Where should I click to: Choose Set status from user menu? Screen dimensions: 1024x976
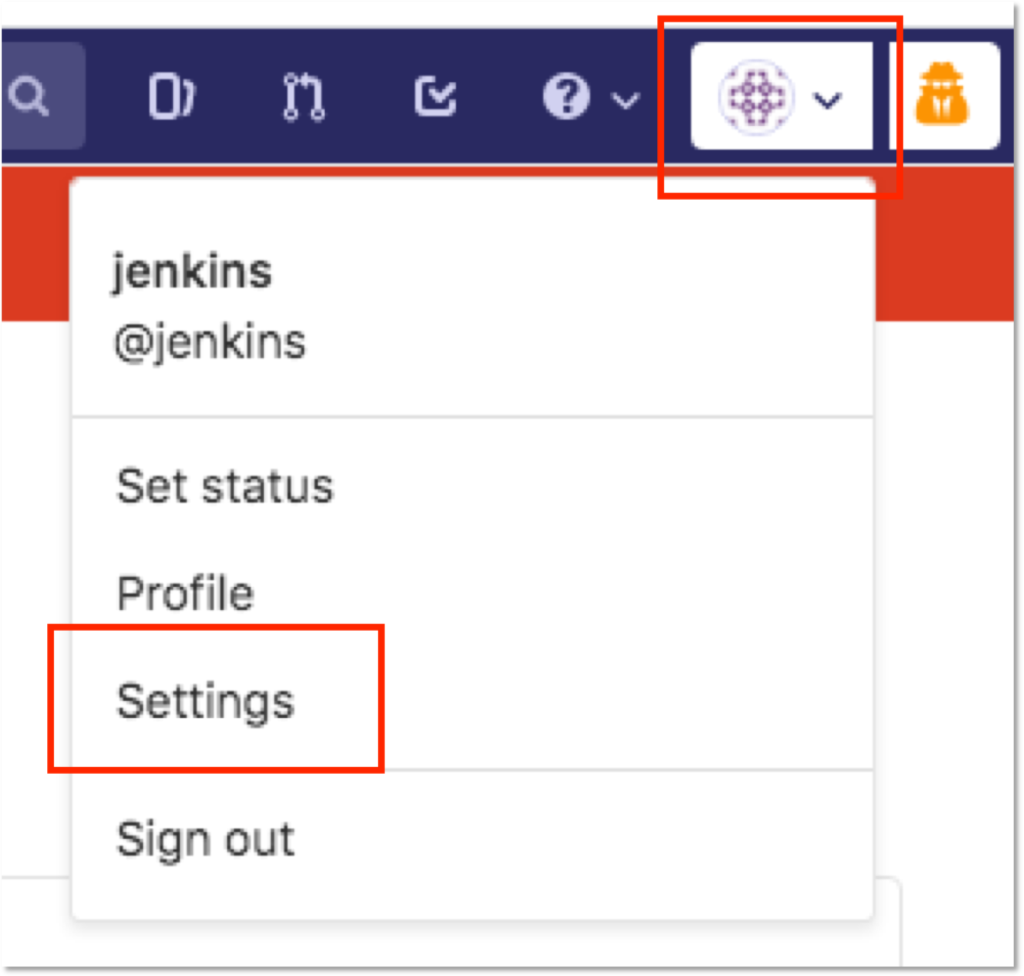coord(225,487)
